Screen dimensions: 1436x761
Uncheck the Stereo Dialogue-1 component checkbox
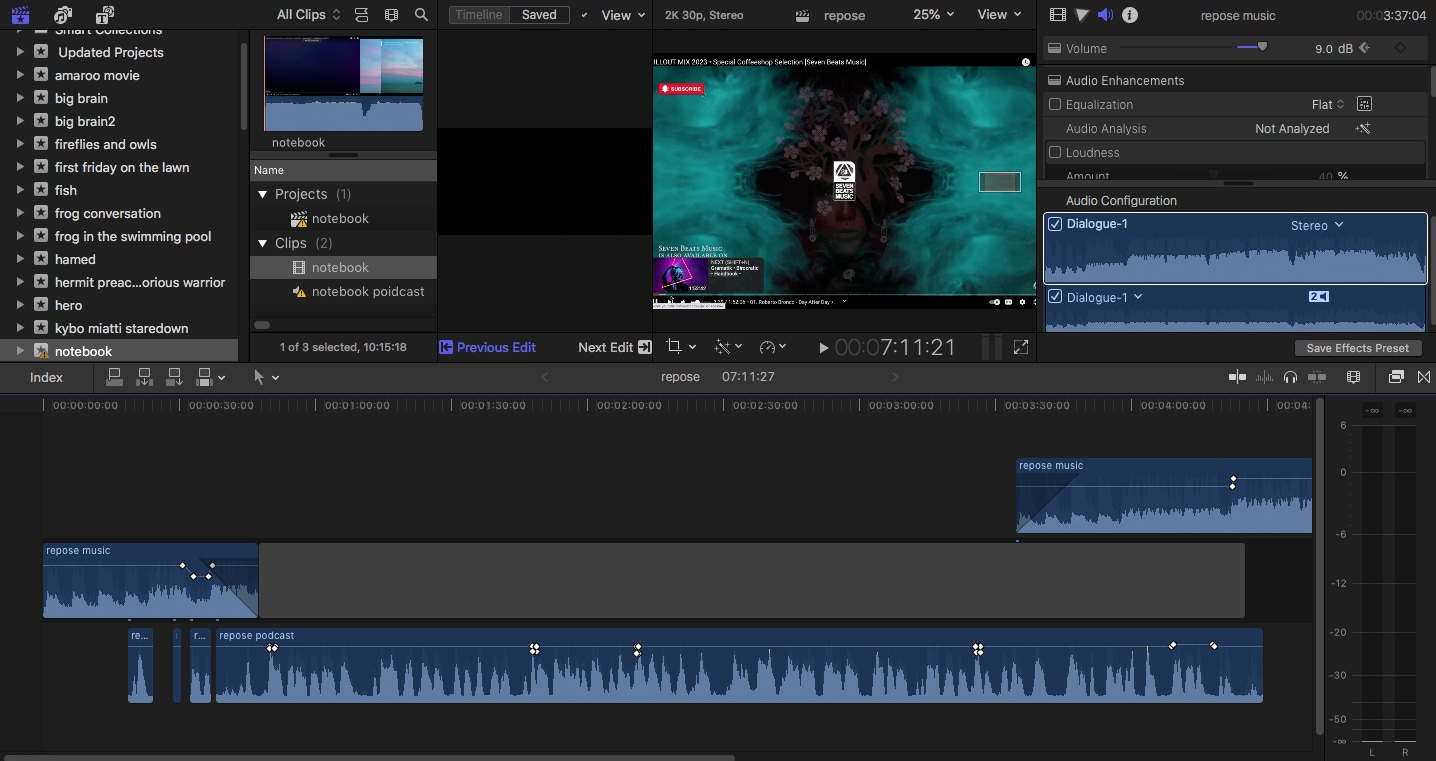pos(1054,224)
